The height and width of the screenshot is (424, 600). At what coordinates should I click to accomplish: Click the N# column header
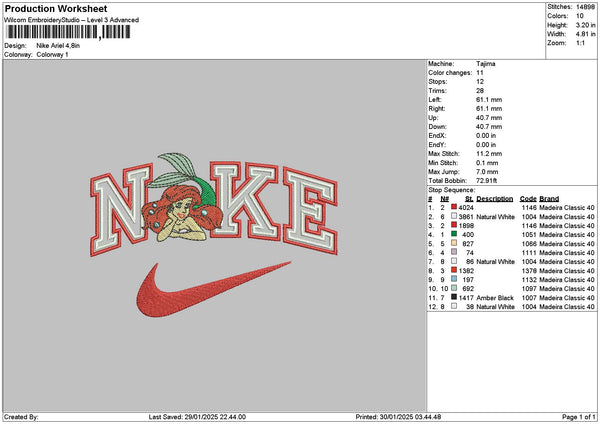[x=444, y=199]
